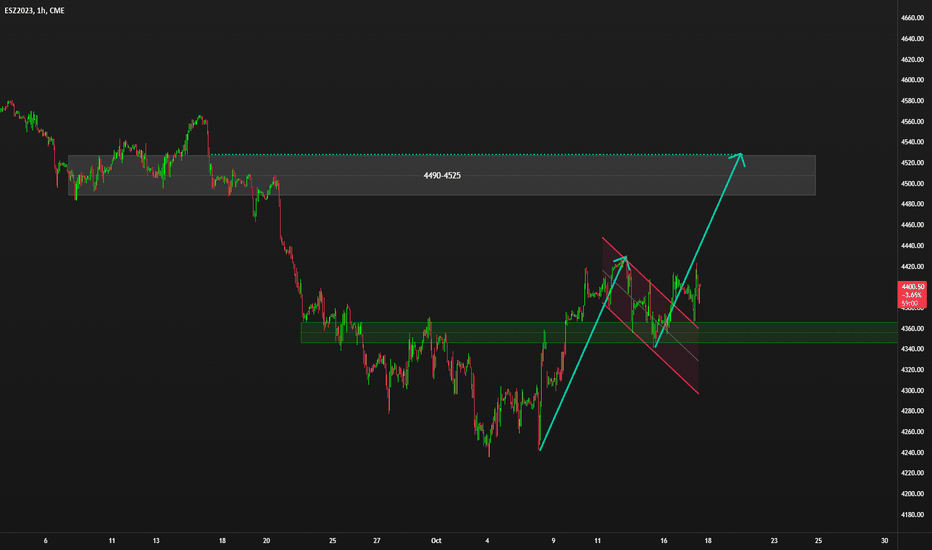Image resolution: width=932 pixels, height=550 pixels.
Task: Click the ESZ2023, 1h, CME symbol label
Action: coord(34,11)
